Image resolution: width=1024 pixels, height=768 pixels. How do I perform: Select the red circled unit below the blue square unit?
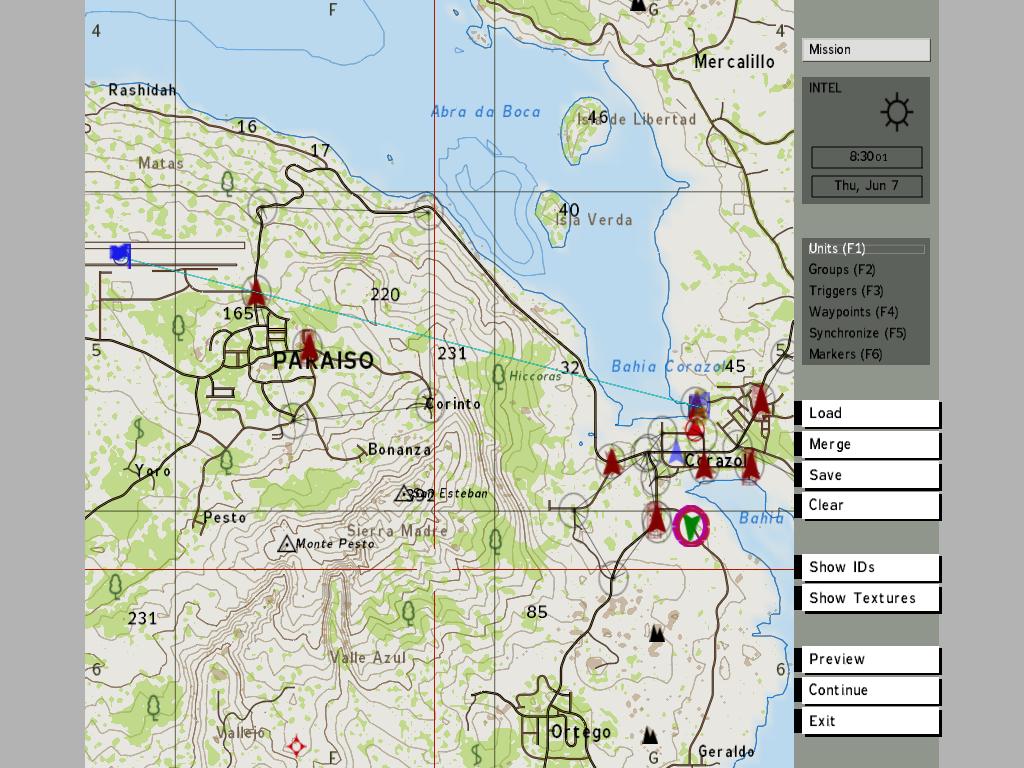(x=695, y=428)
